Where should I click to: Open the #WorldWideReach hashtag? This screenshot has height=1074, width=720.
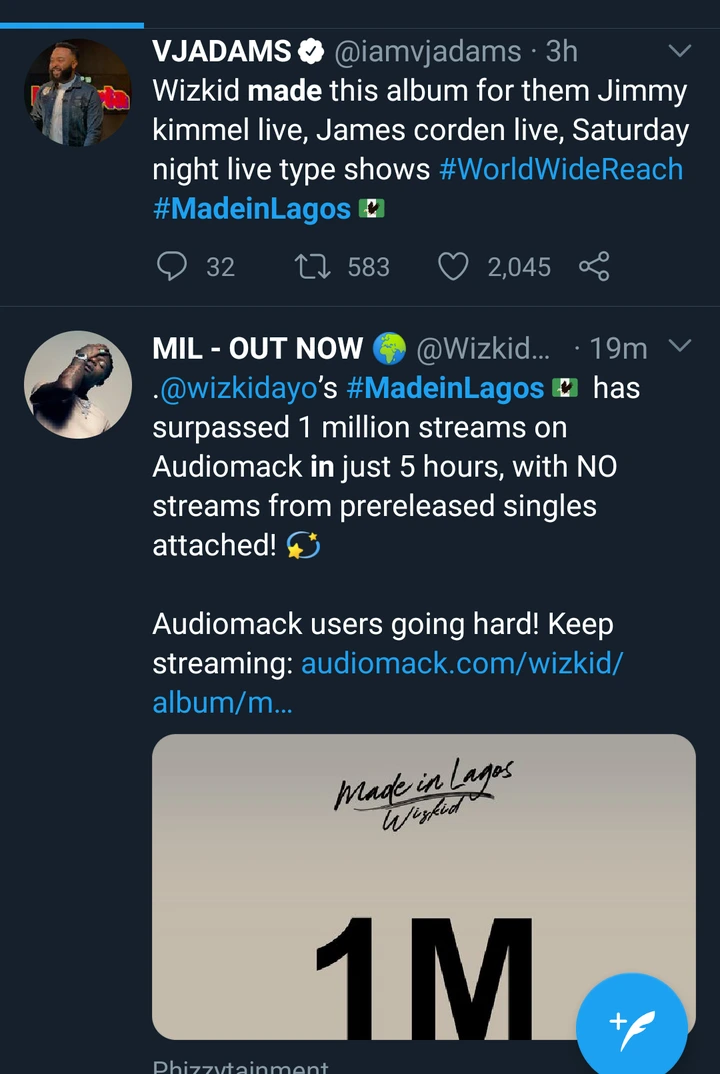[x=561, y=168]
